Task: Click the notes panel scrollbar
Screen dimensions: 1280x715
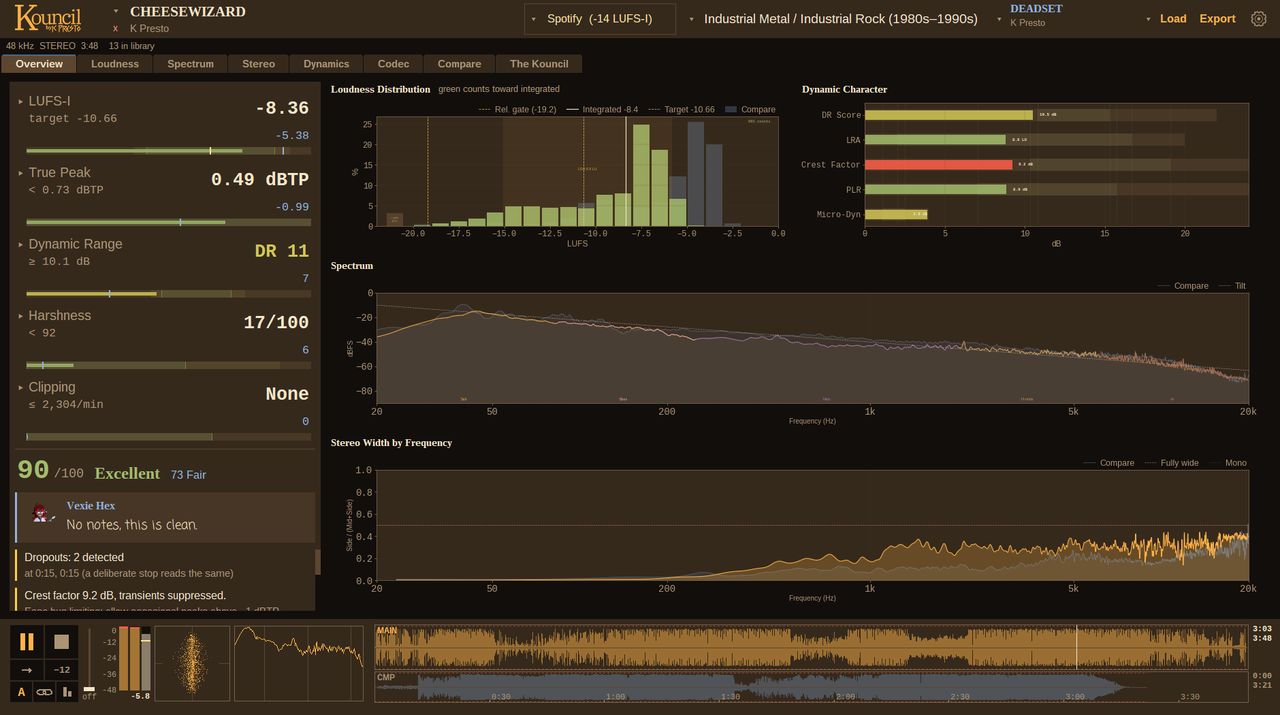Action: click(318, 562)
